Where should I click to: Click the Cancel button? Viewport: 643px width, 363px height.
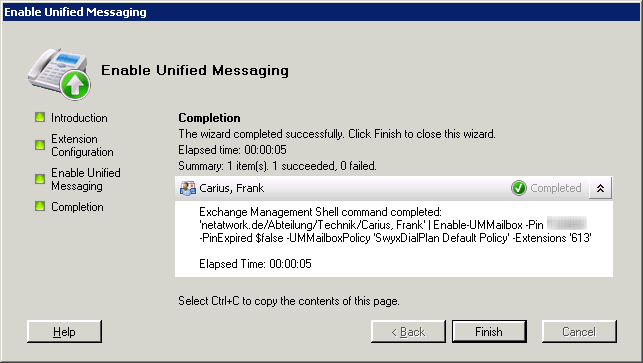[579, 331]
